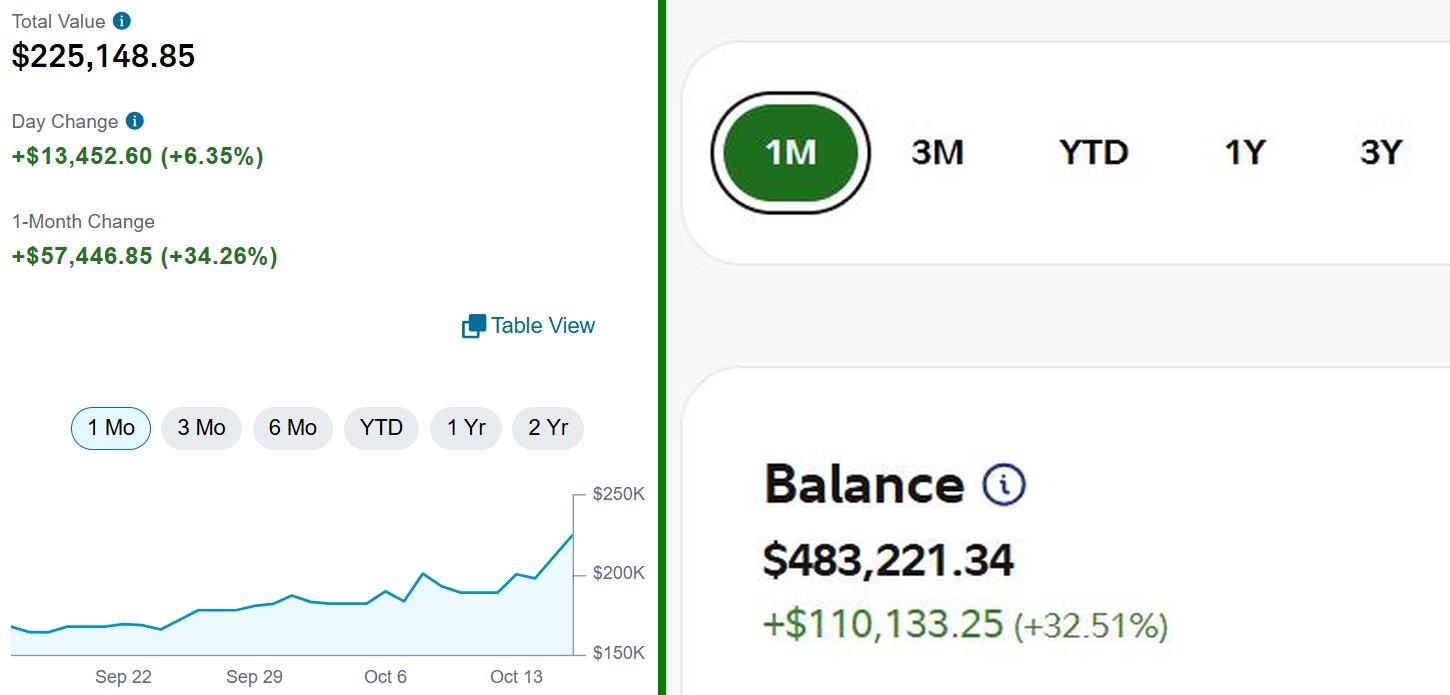
Task: Switch to the 3Y period tab
Action: [1381, 152]
